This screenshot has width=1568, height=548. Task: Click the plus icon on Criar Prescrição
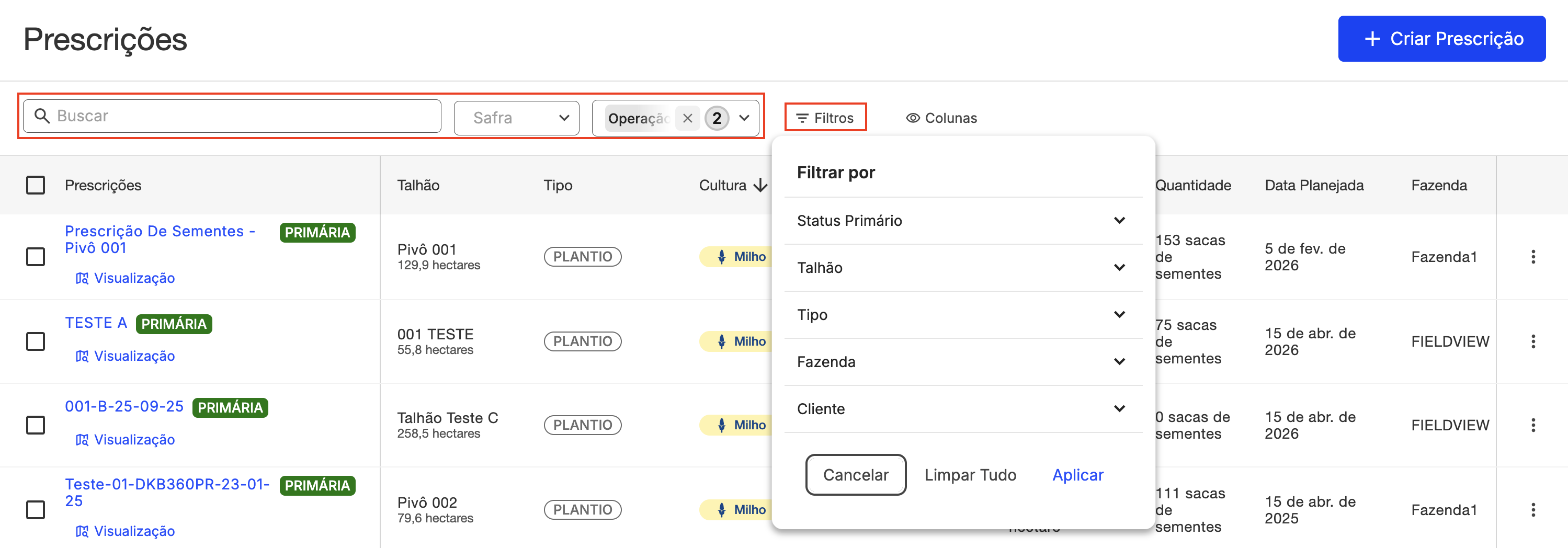[x=1372, y=39]
